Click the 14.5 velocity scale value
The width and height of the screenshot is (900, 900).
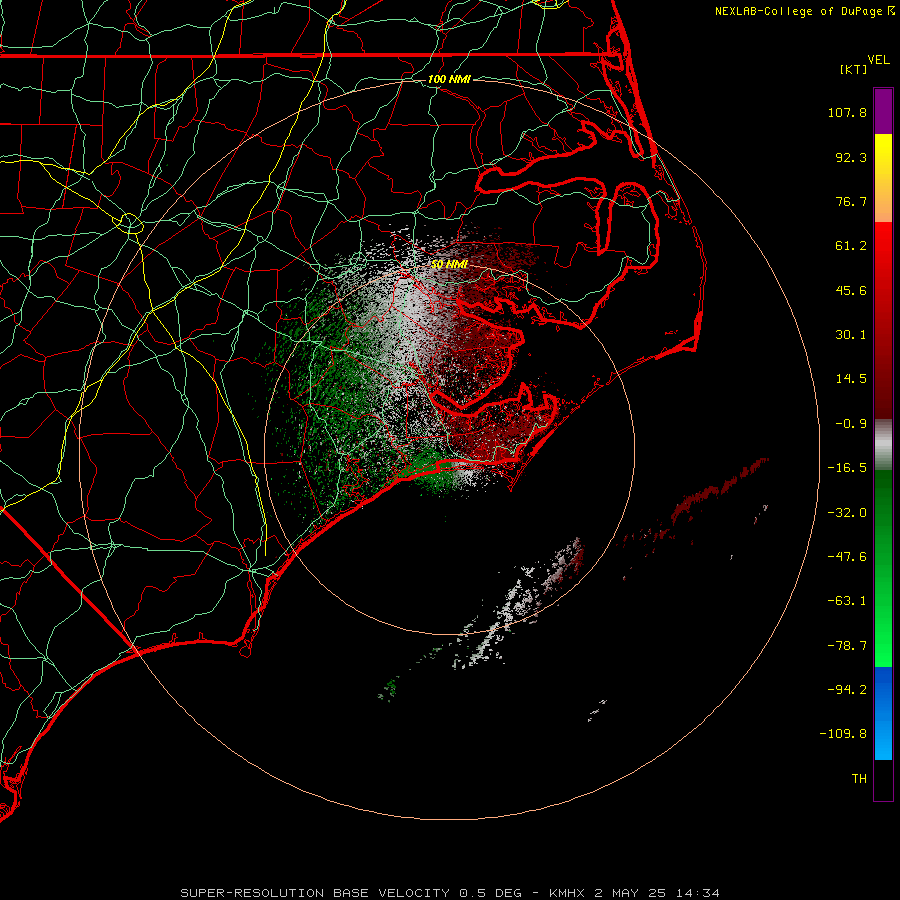(x=851, y=379)
